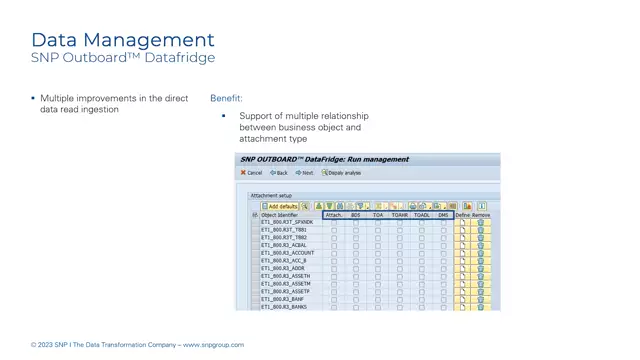Go Back in run management

pyautogui.click(x=279, y=173)
